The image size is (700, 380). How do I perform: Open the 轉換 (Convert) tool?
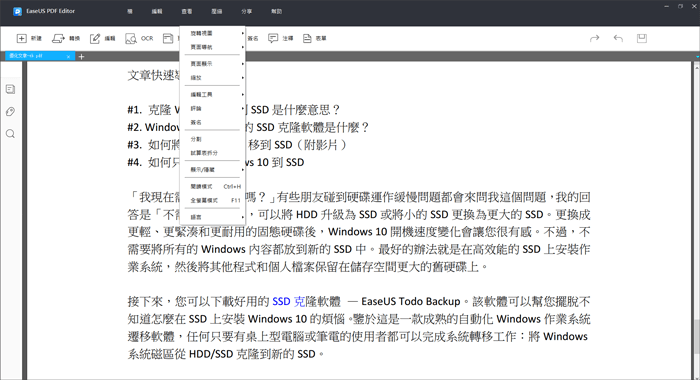click(x=66, y=38)
